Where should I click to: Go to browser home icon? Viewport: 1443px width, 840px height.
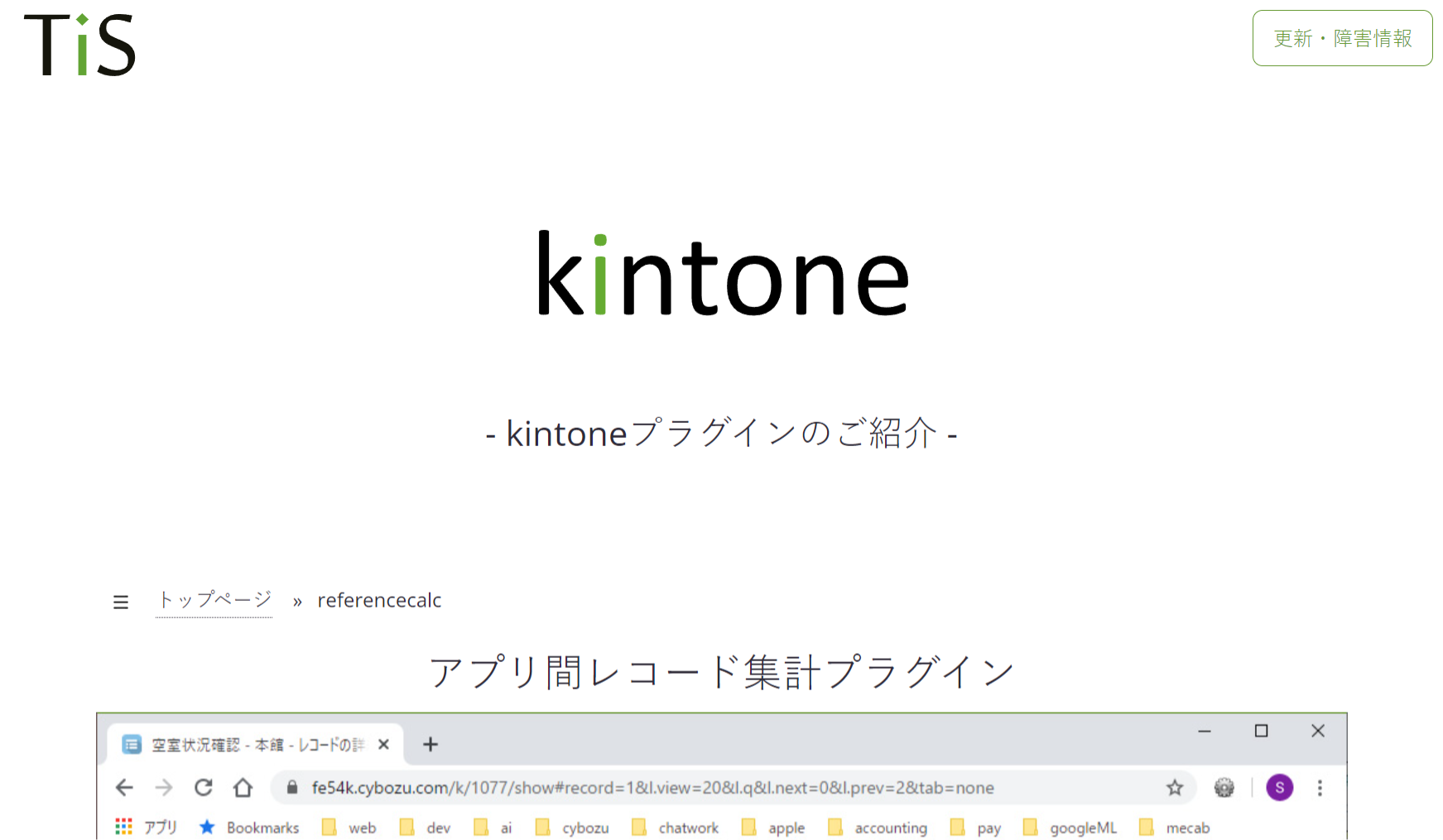tap(243, 788)
